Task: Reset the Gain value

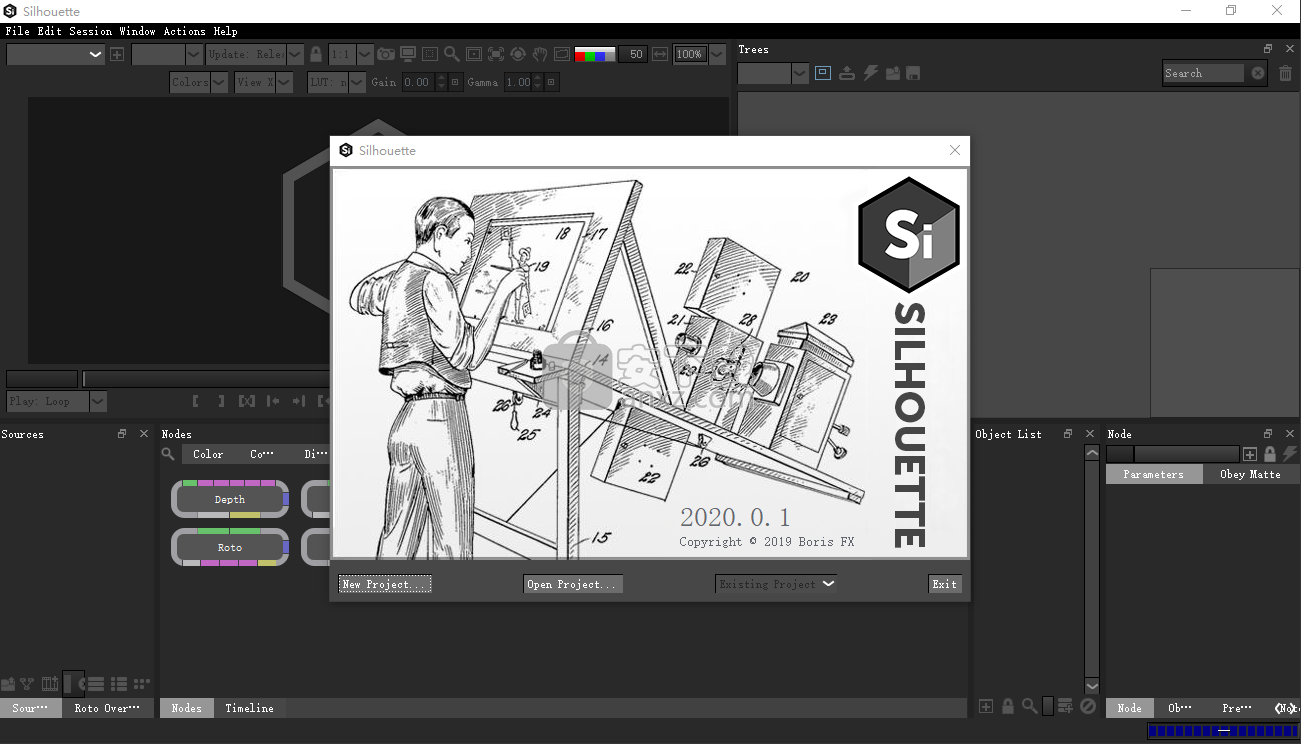Action: coord(455,82)
